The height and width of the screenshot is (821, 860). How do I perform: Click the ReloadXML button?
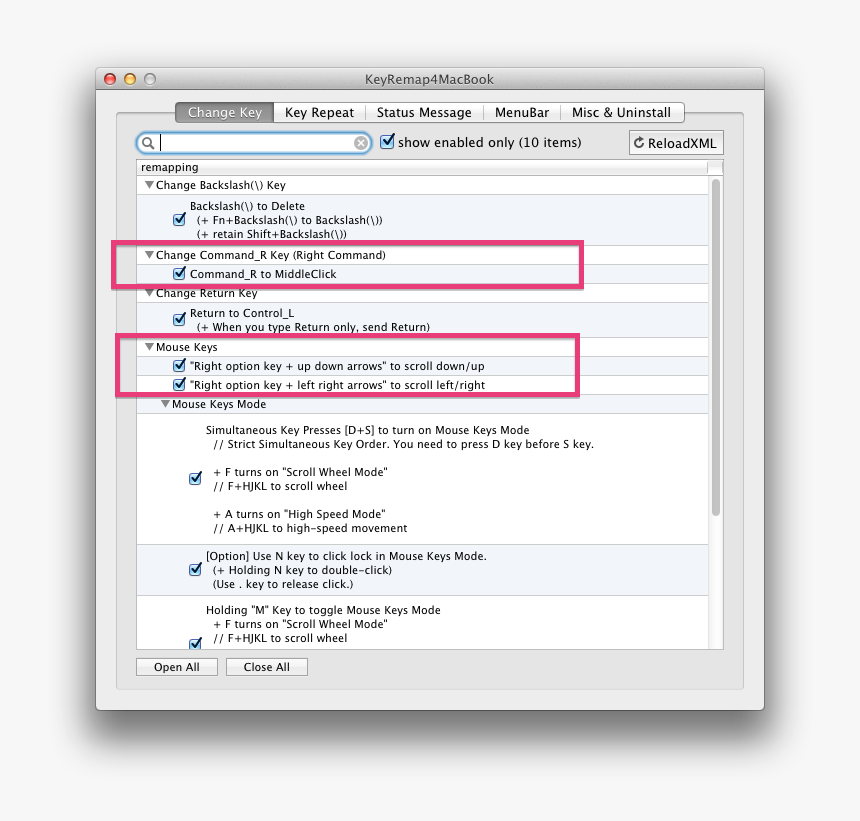click(676, 143)
